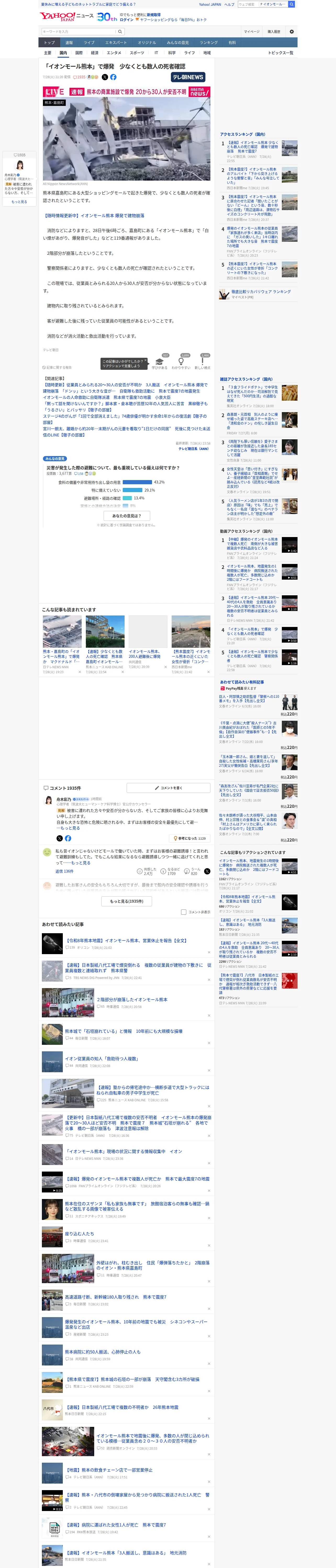The image size is (336, 1568).
Task: Click the わかりやすい lightbulb reaction
Action: 181,362
